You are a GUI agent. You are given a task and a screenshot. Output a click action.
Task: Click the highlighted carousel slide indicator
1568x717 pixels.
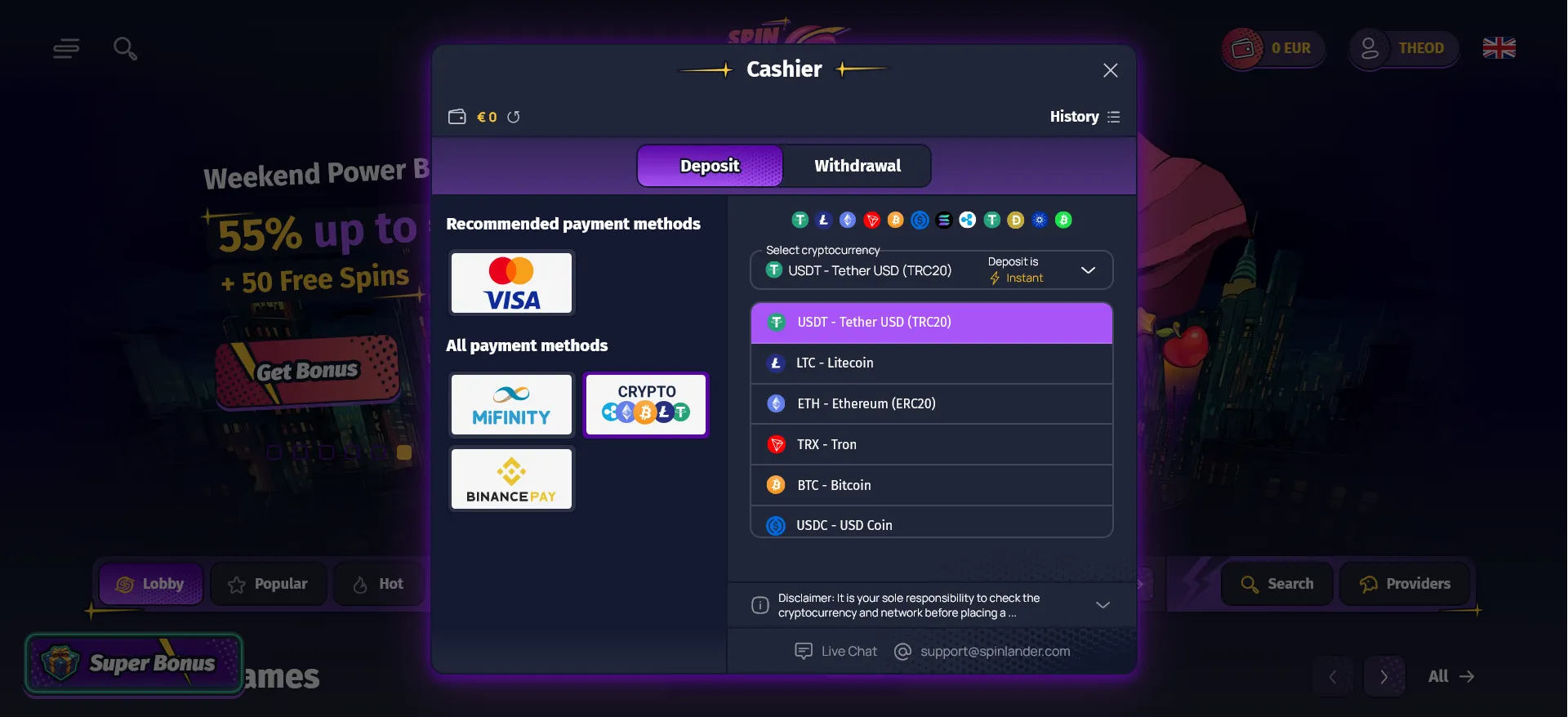pyautogui.click(x=404, y=452)
